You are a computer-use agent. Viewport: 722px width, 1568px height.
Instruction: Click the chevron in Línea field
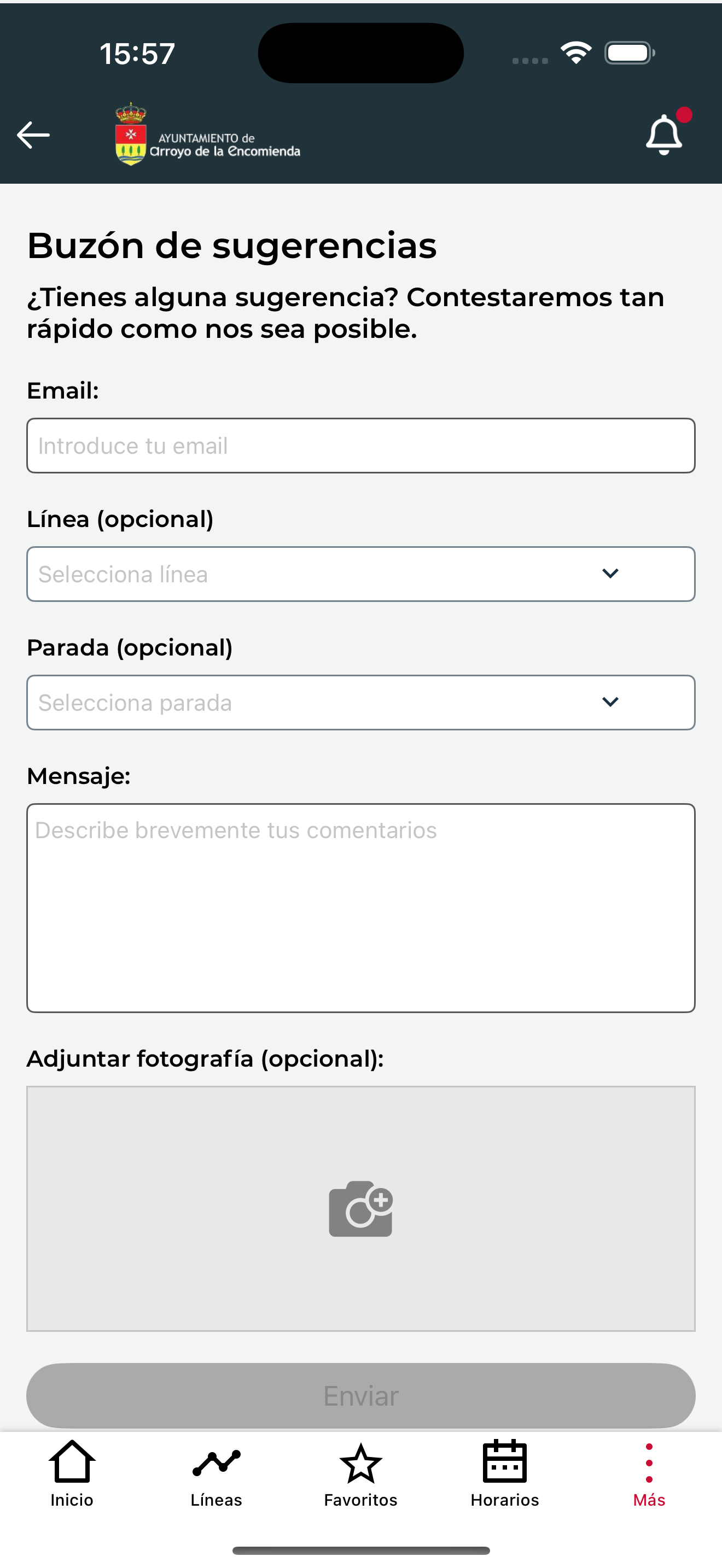610,574
